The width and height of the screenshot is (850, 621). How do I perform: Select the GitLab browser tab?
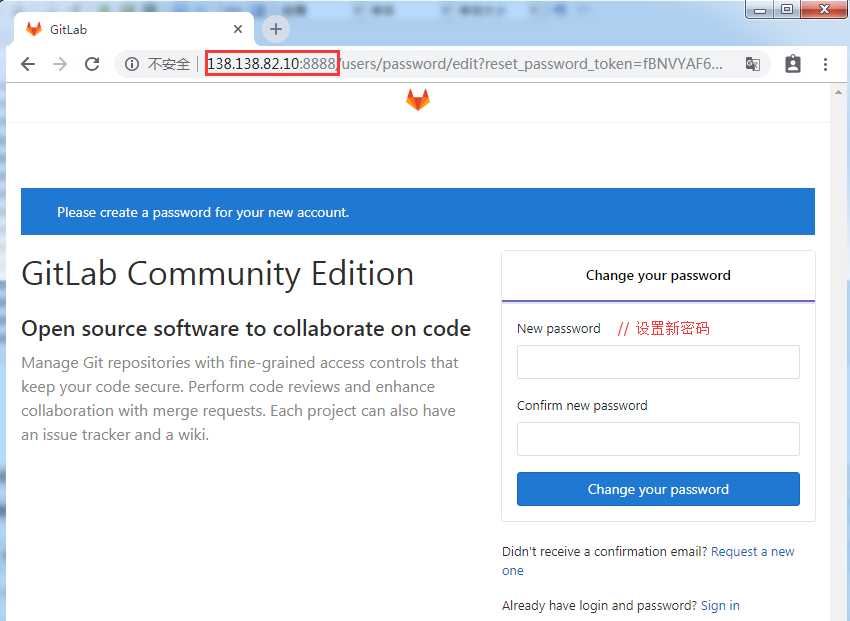click(134, 29)
